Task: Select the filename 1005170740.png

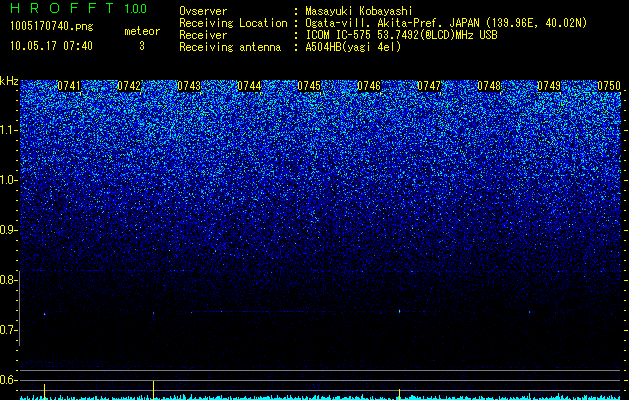Action: pyautogui.click(x=52, y=27)
